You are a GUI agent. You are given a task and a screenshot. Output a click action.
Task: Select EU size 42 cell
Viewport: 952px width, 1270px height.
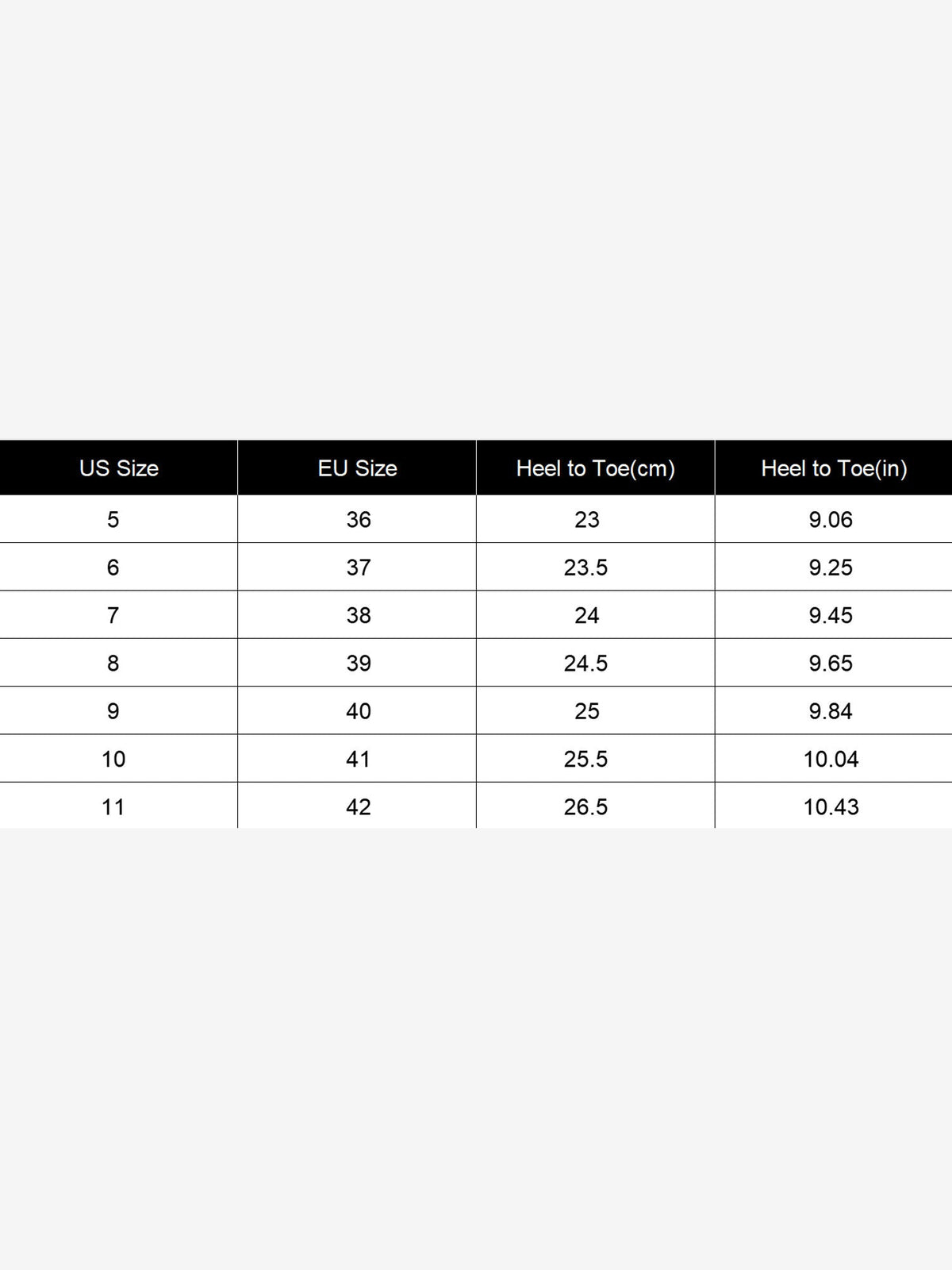(357, 806)
